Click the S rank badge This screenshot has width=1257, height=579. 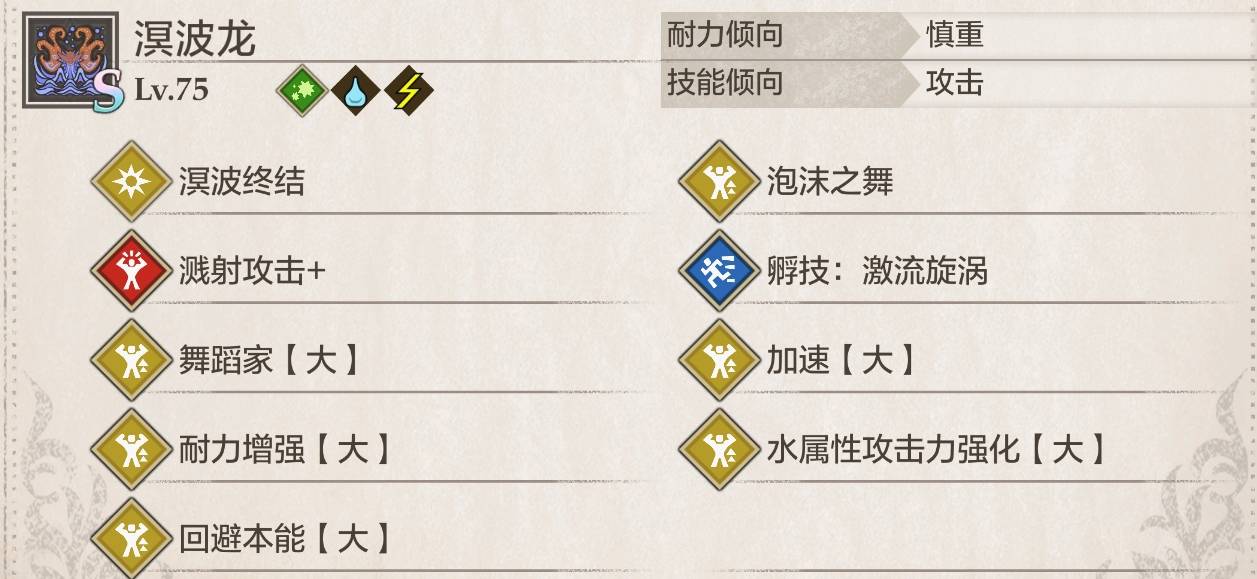coord(106,92)
